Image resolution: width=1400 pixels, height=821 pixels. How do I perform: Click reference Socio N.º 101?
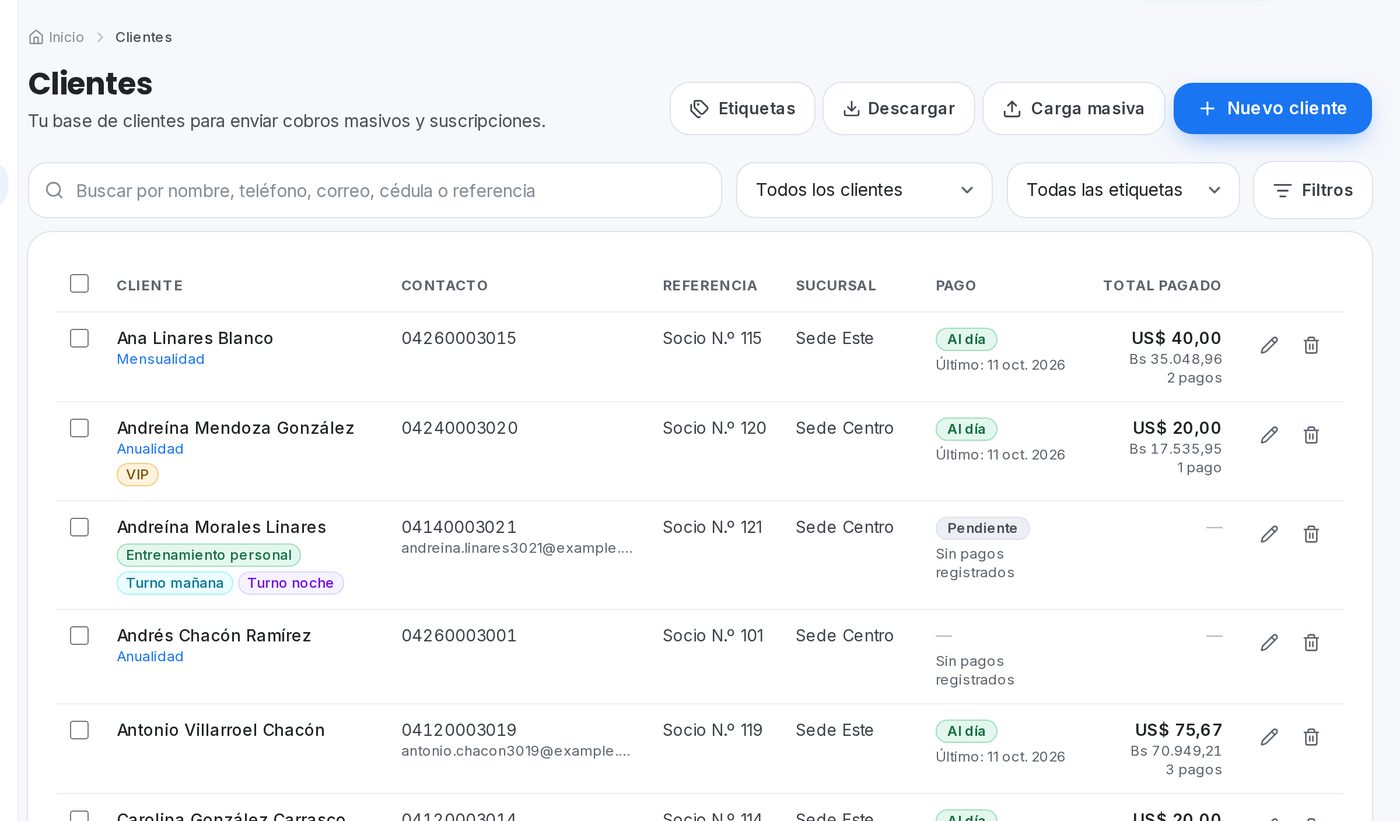[x=713, y=635]
